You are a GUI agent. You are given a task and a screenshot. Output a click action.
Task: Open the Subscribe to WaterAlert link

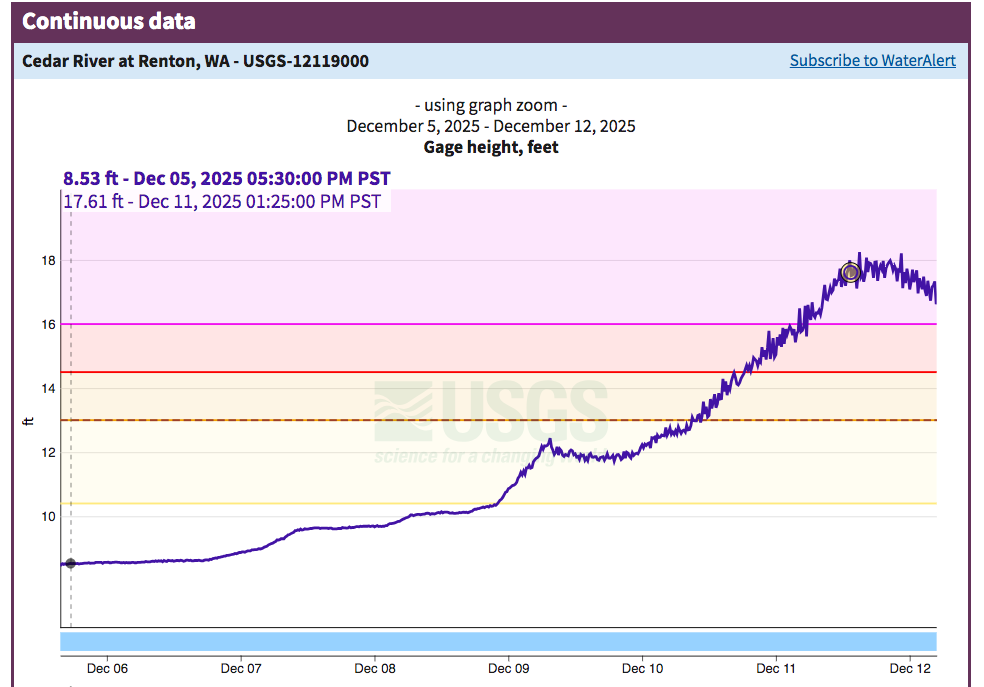(872, 61)
